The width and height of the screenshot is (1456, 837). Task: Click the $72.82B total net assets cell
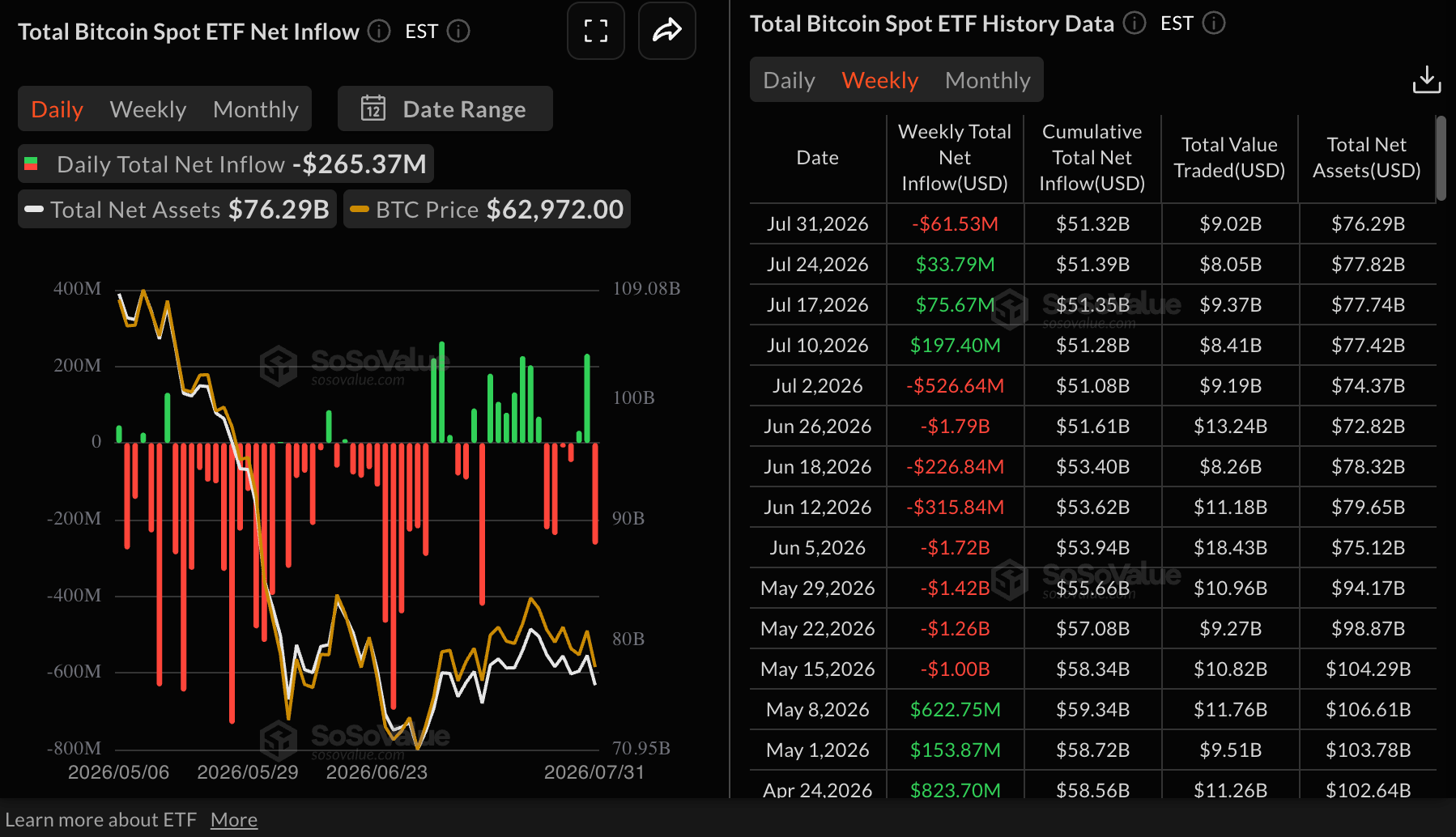1368,426
